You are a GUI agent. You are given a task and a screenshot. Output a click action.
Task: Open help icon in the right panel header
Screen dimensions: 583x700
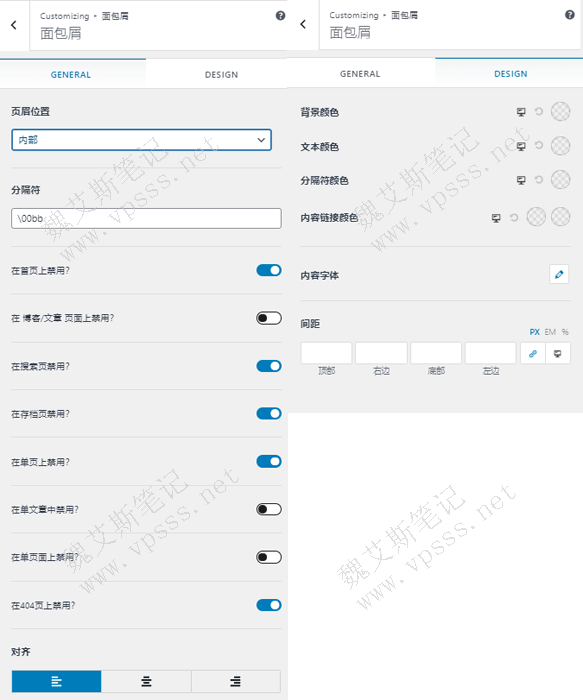pyautogui.click(x=570, y=15)
